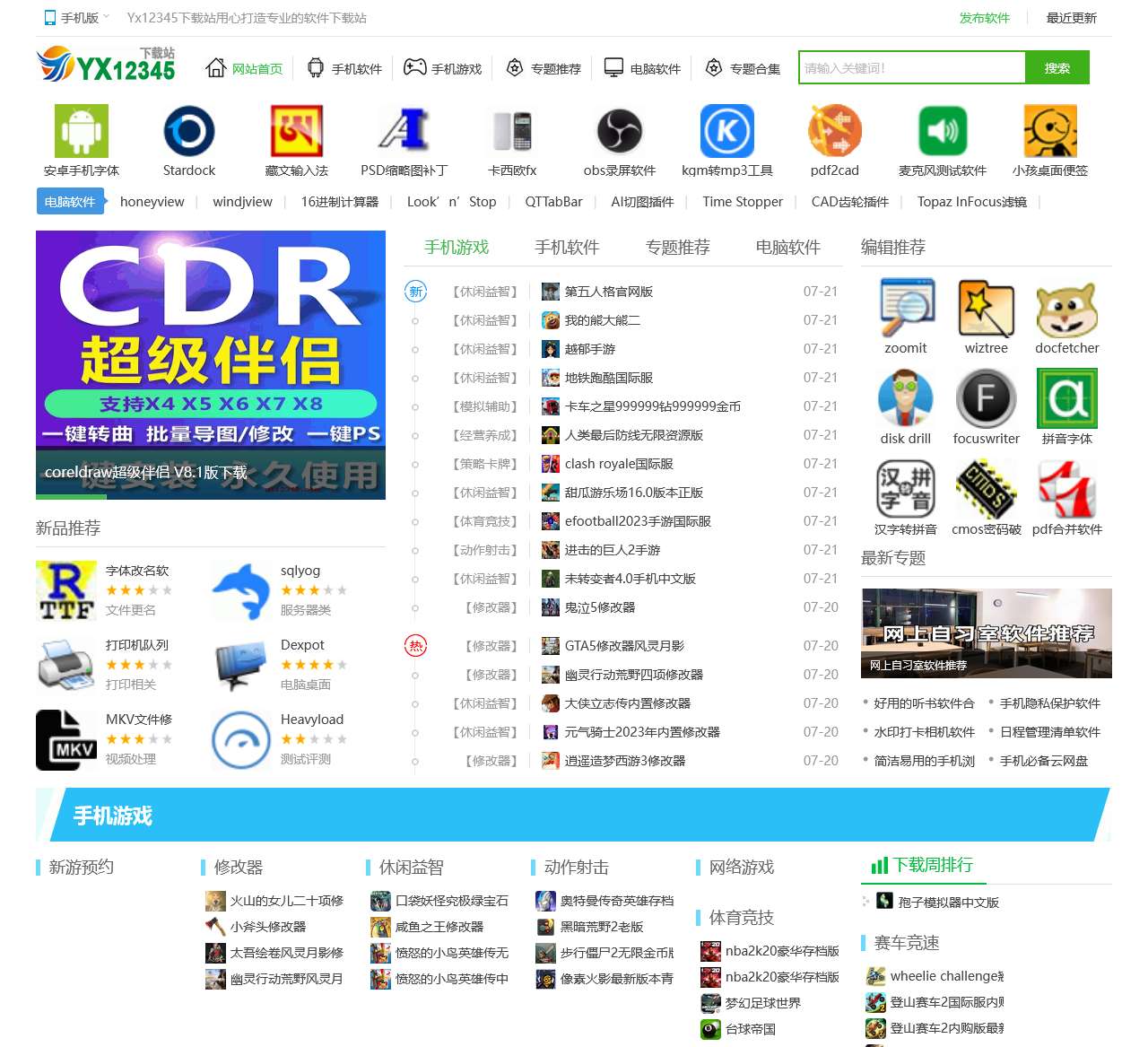Open 梦幻足球世界 game link
The width and height of the screenshot is (1148, 1047).
(763, 1003)
